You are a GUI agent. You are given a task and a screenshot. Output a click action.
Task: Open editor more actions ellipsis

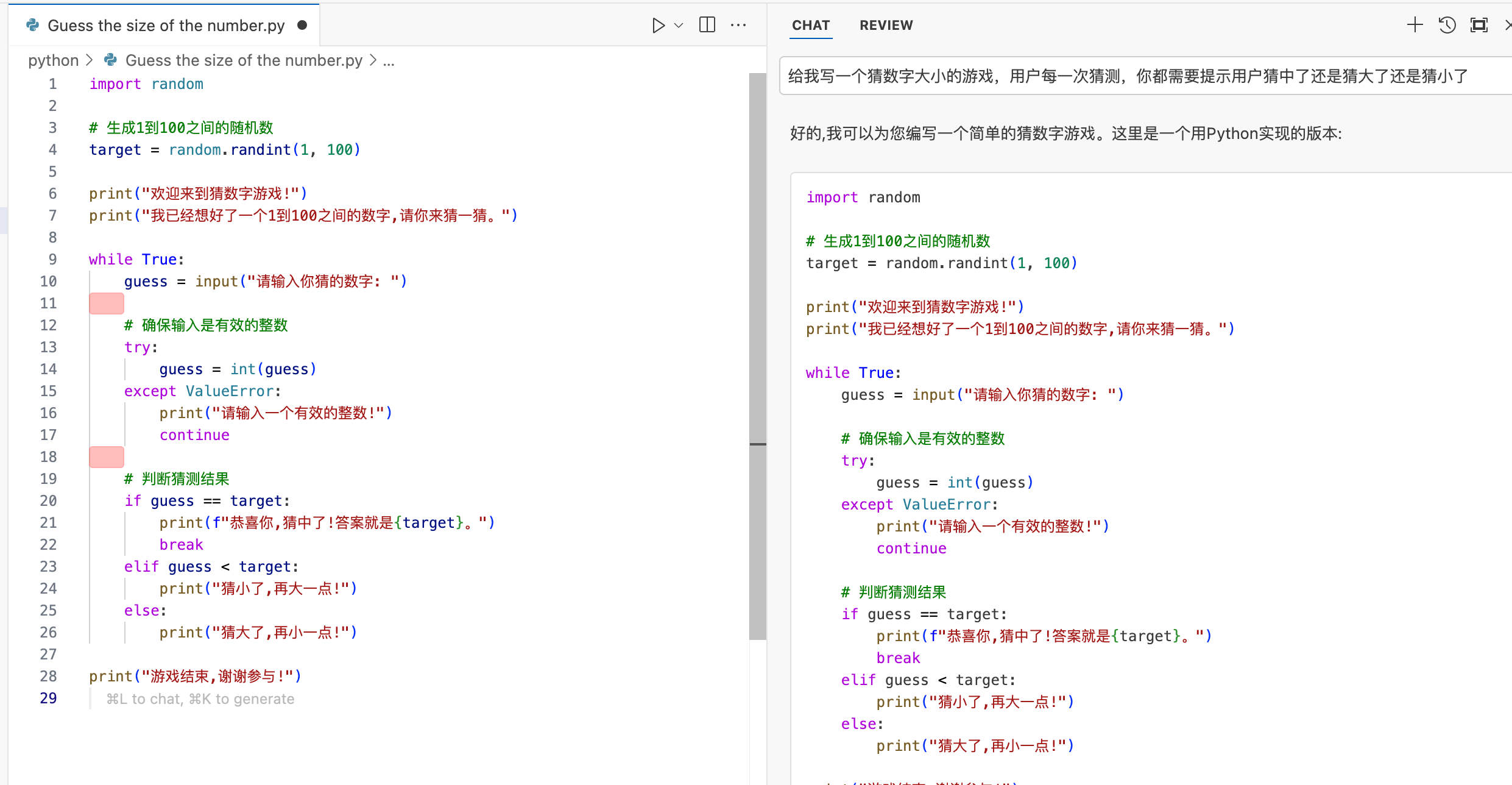point(738,26)
